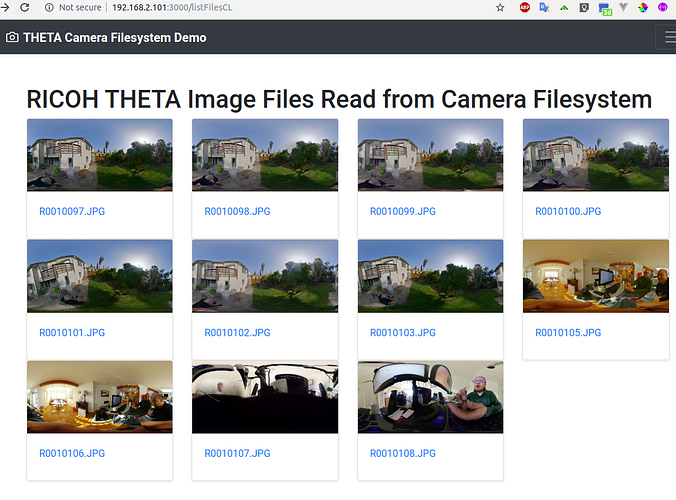Open the hamburger navigation menu toggle

click(668, 37)
